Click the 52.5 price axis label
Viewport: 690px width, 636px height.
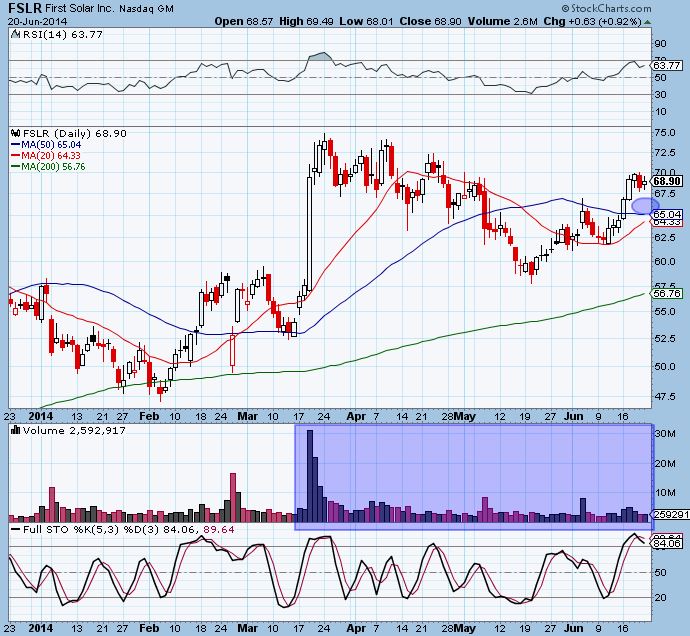[665, 338]
